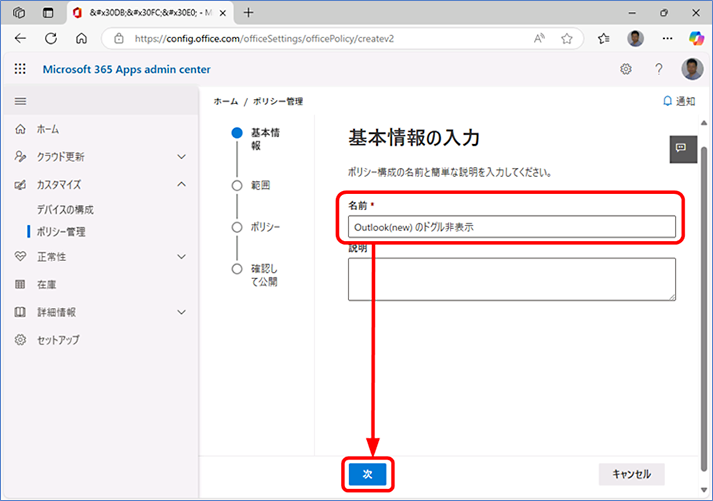Reload page with refresh icon
The image size is (713, 501).
coord(51,39)
